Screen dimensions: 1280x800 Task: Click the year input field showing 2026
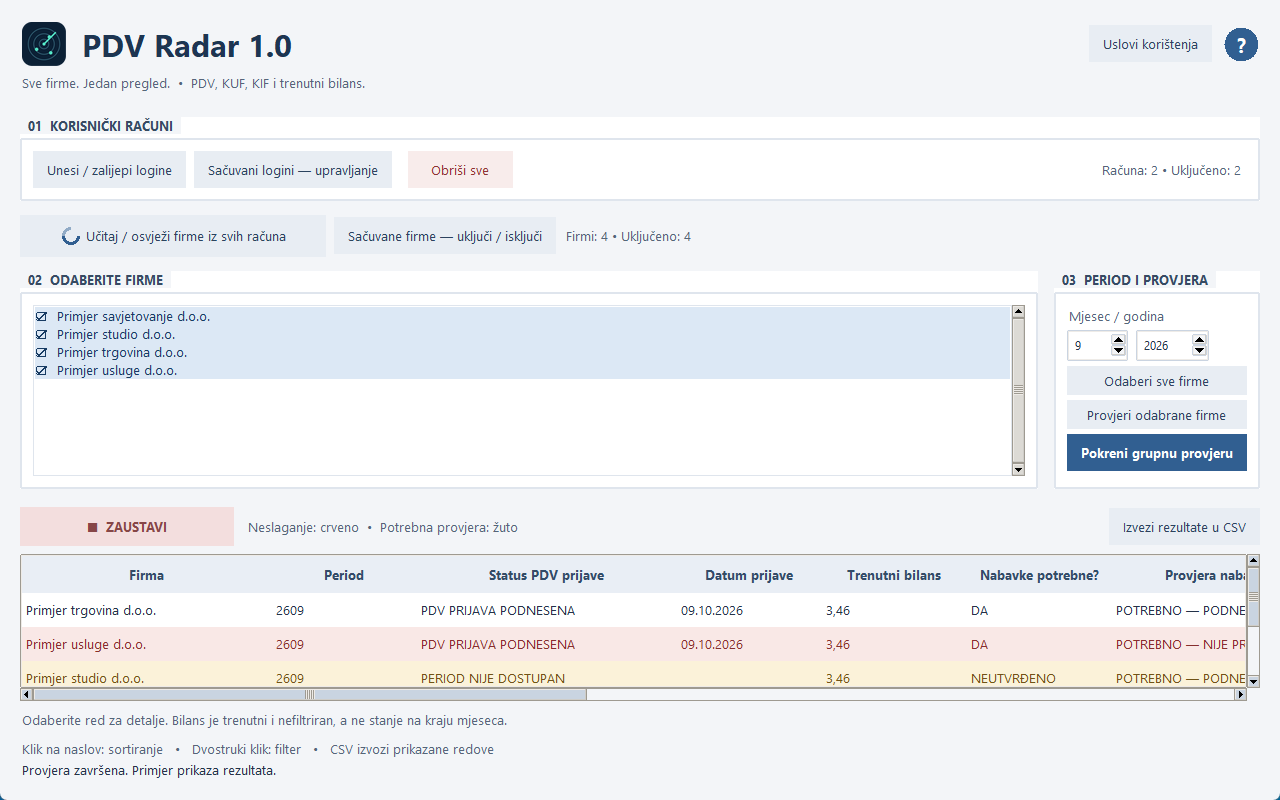pyautogui.click(x=1164, y=345)
